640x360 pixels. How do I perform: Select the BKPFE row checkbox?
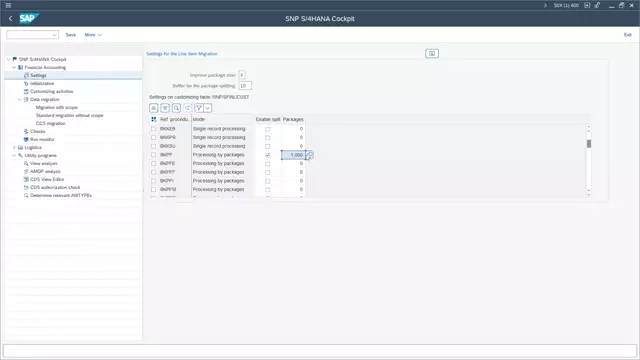[x=153, y=163]
